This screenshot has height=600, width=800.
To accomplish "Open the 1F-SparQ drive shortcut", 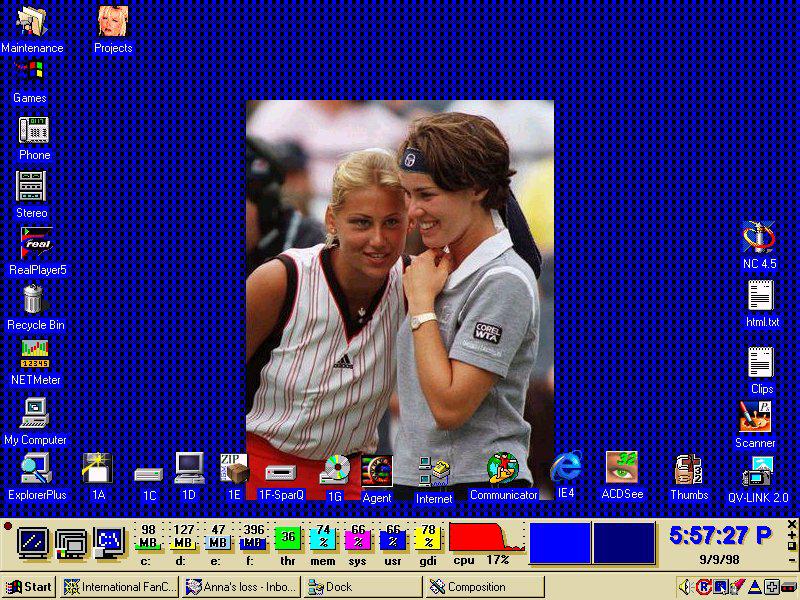I will [x=281, y=471].
